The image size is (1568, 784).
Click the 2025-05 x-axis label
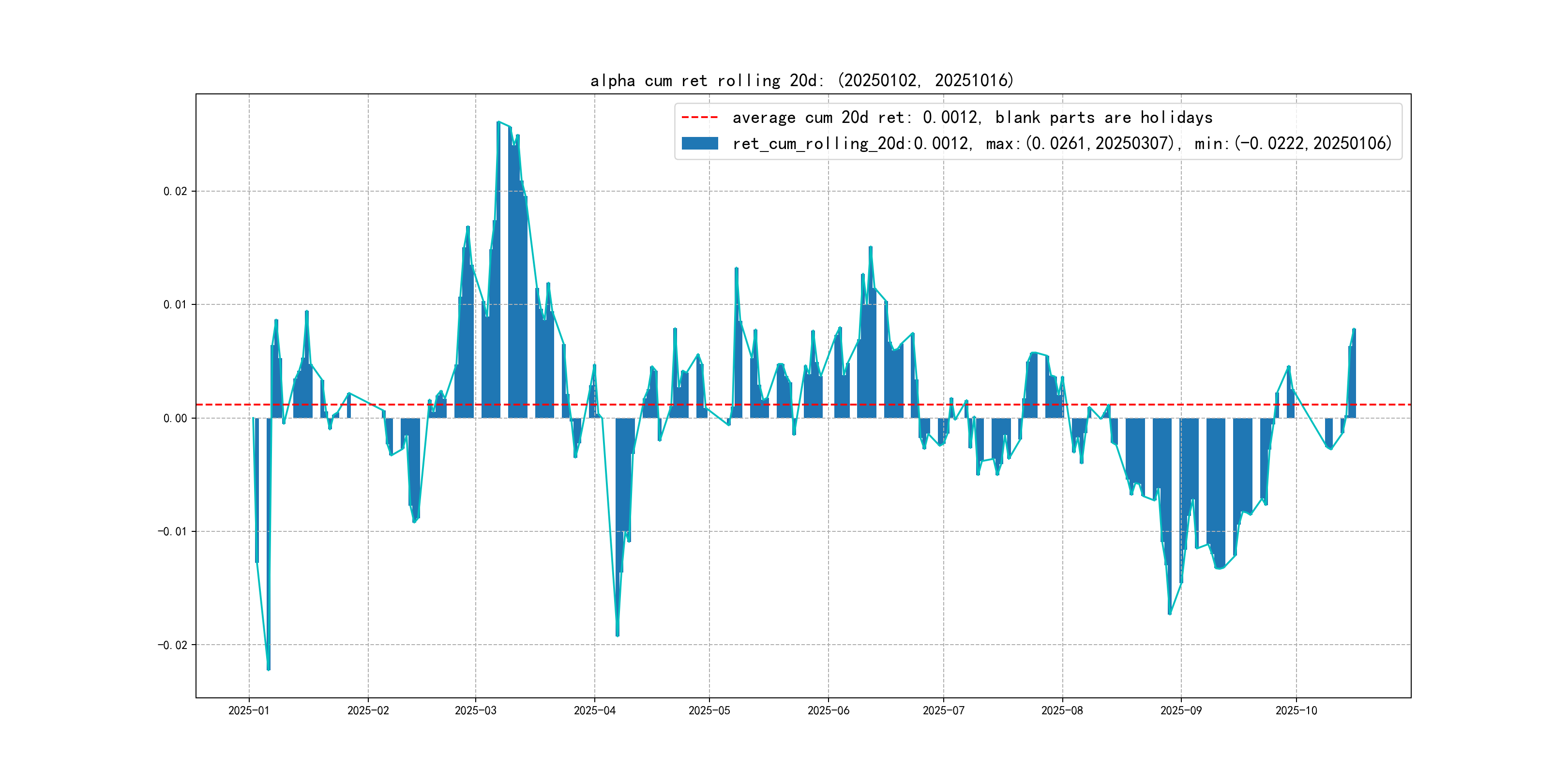pyautogui.click(x=709, y=710)
